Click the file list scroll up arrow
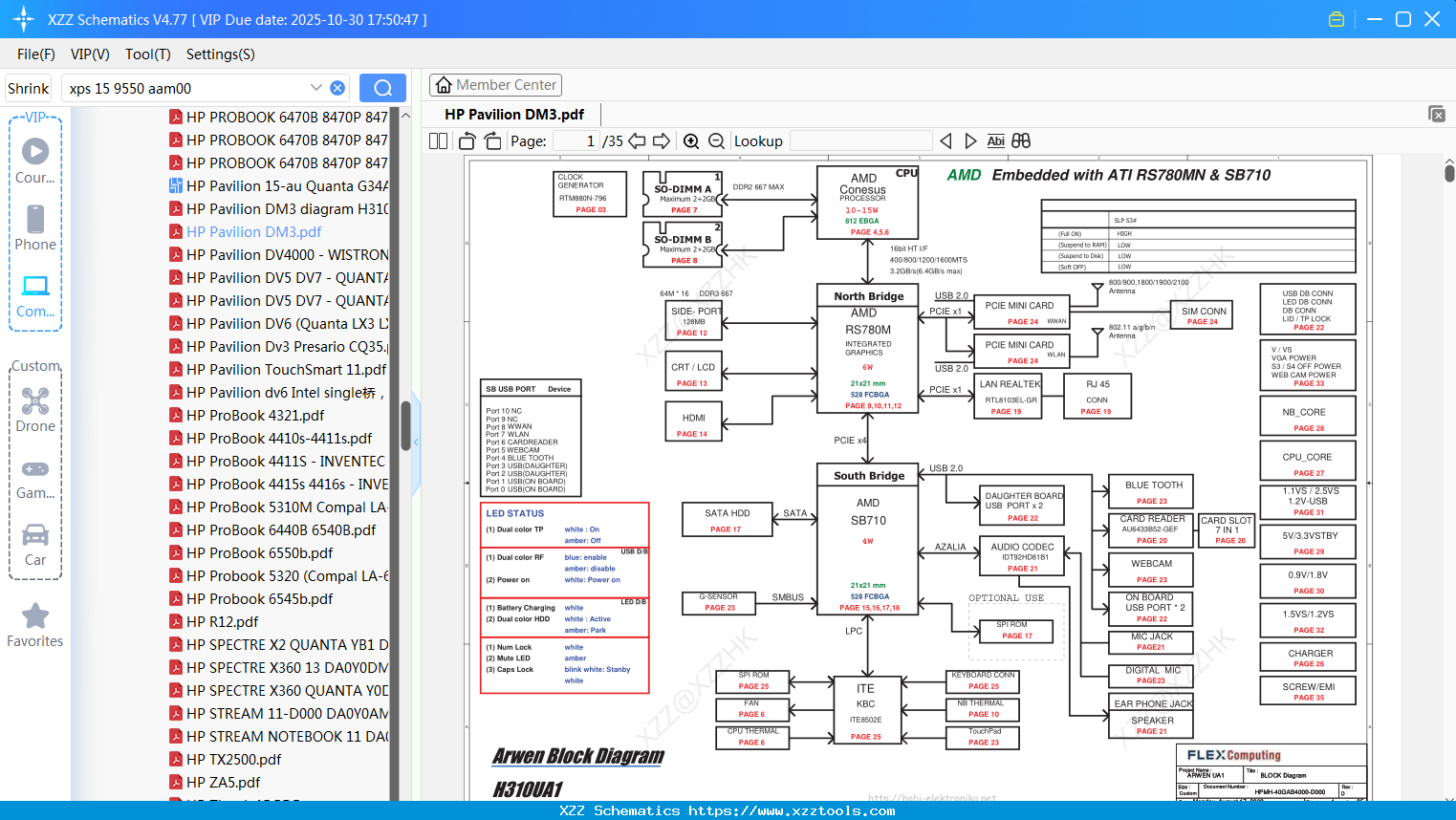 (405, 115)
